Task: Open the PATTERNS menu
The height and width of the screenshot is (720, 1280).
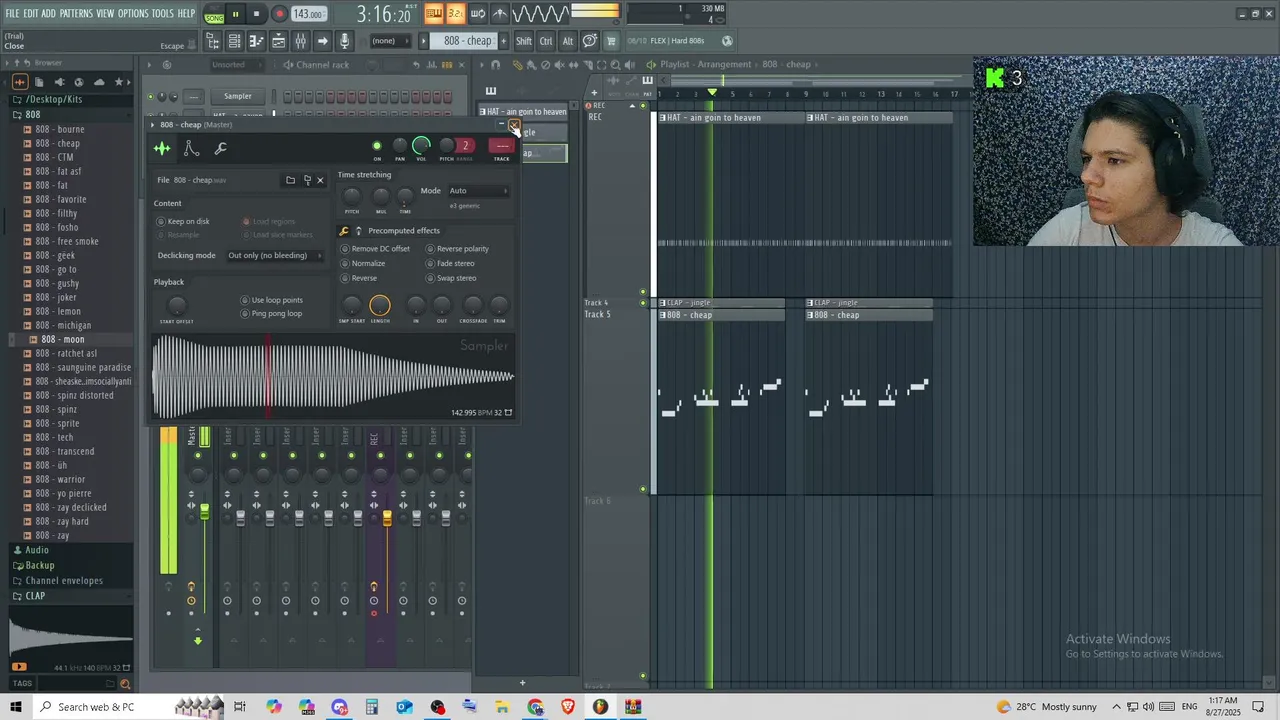Action: pyautogui.click(x=76, y=14)
